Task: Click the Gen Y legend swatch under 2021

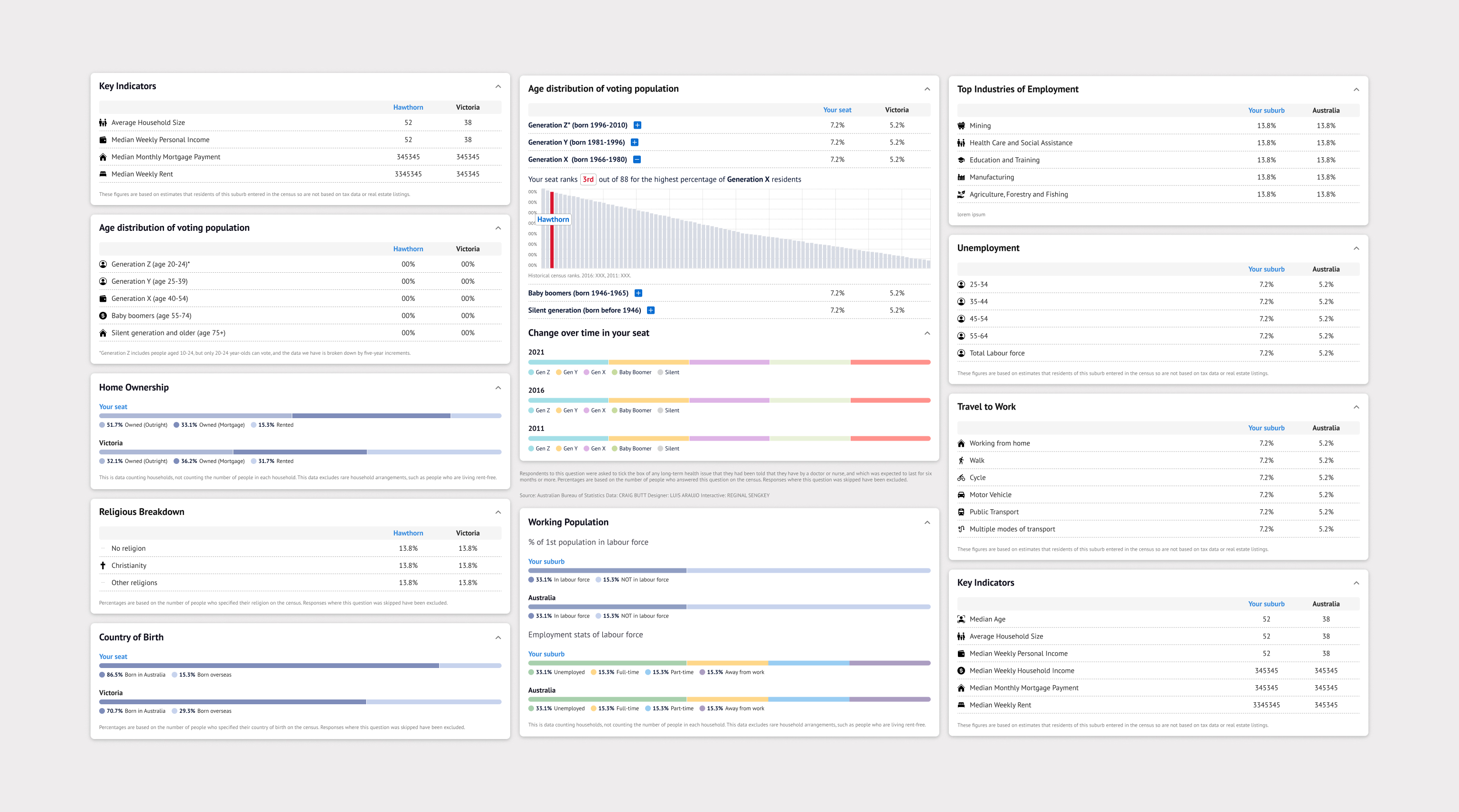Action: click(559, 372)
